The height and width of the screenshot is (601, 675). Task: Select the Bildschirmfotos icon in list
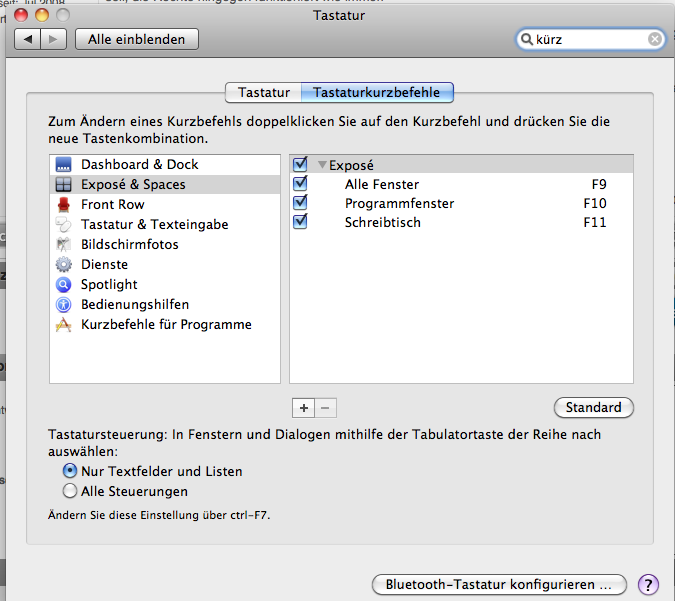64,245
